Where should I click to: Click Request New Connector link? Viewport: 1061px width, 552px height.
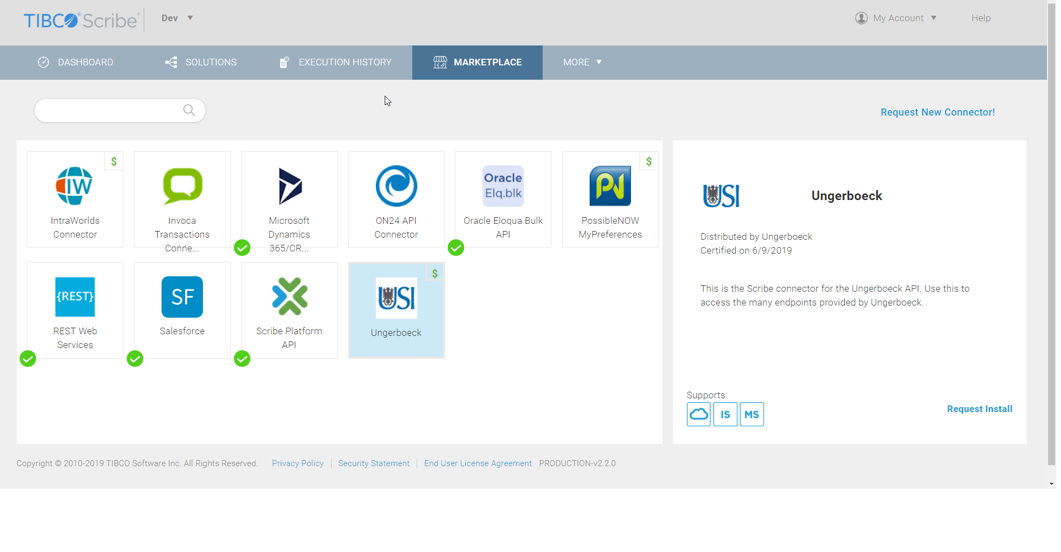tap(937, 112)
